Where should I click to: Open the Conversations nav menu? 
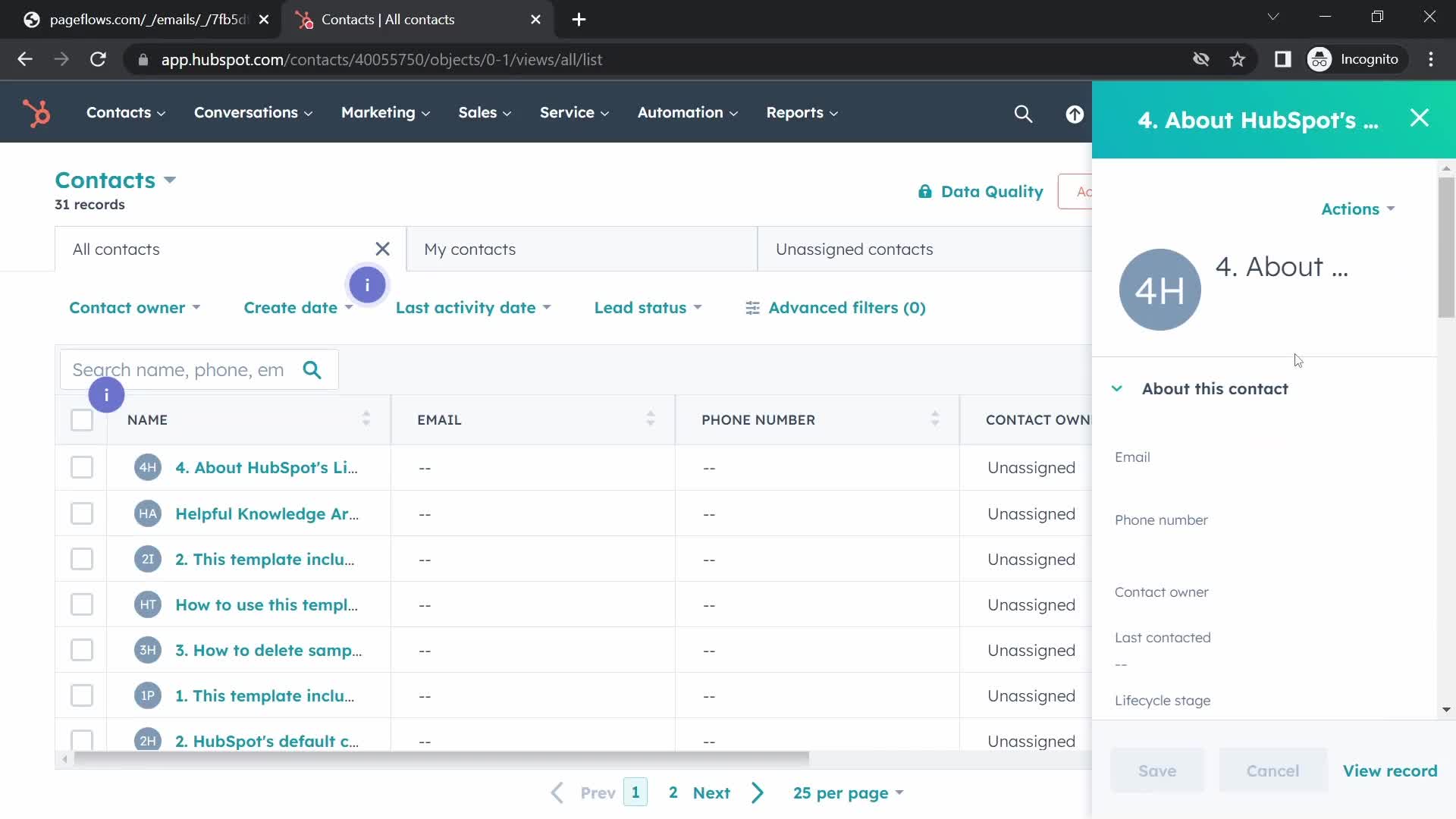pyautogui.click(x=253, y=113)
